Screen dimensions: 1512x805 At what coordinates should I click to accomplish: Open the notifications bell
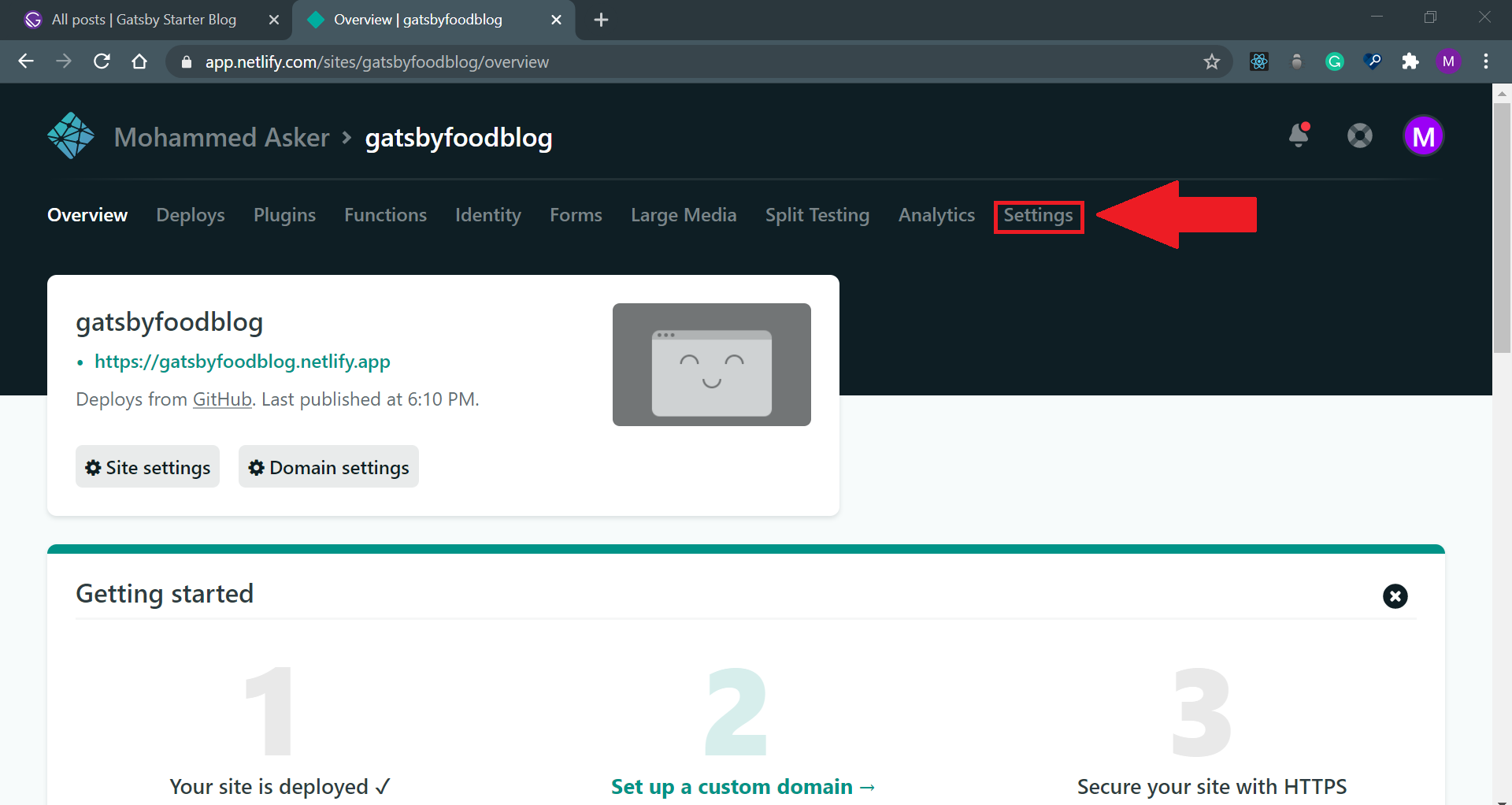1299,135
